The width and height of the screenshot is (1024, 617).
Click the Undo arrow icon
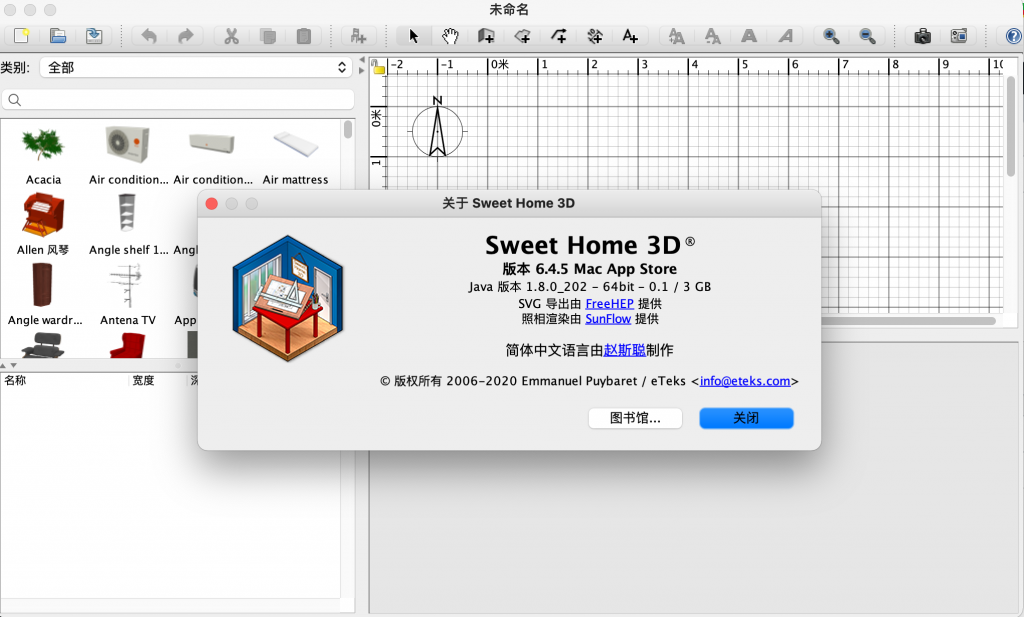point(150,36)
